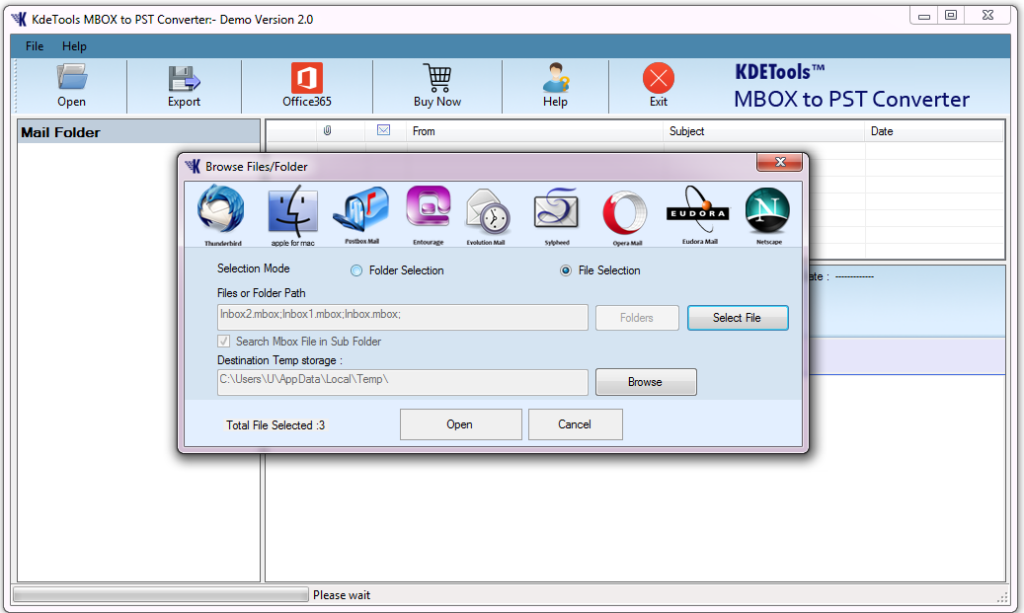
Task: Open the File menu
Action: [34, 46]
